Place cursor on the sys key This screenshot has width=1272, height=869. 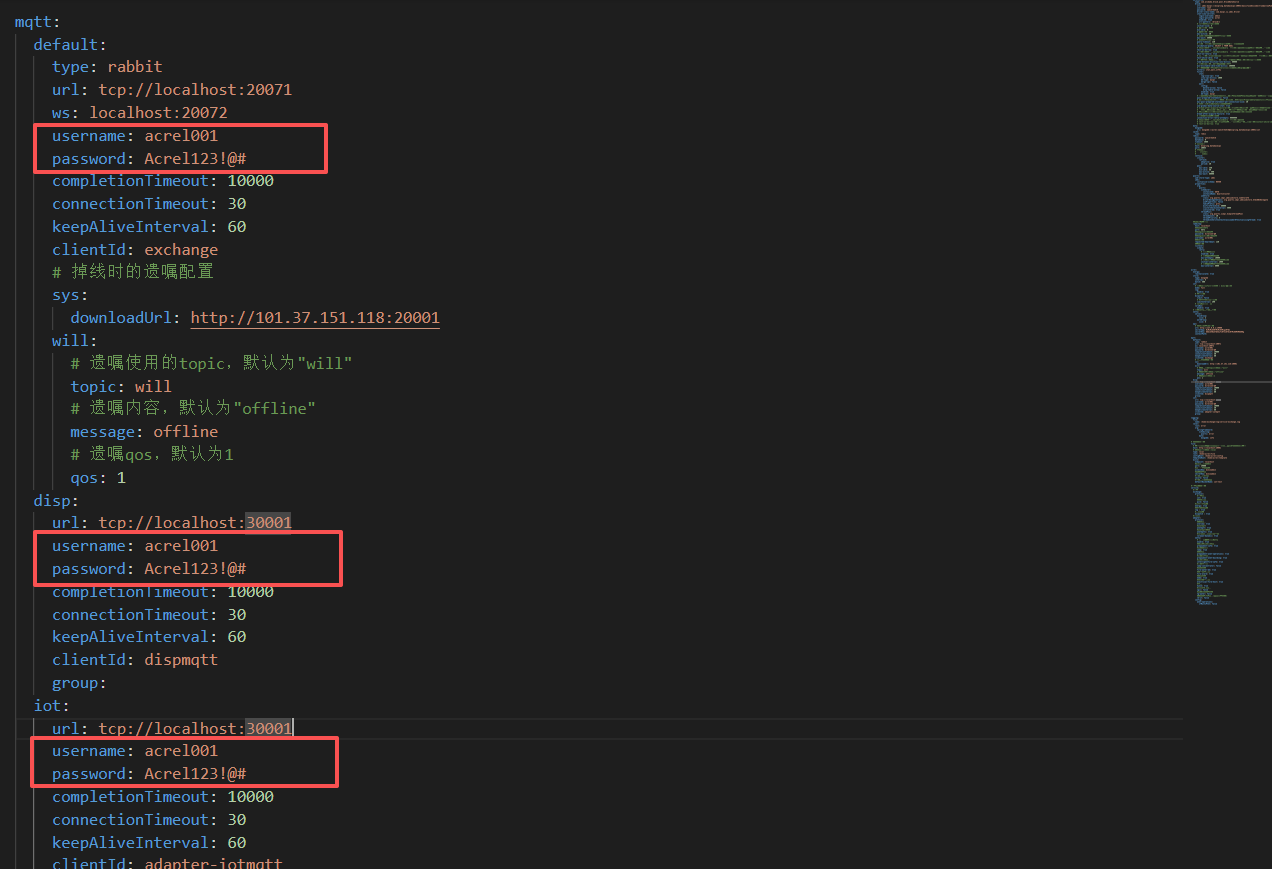(x=69, y=295)
